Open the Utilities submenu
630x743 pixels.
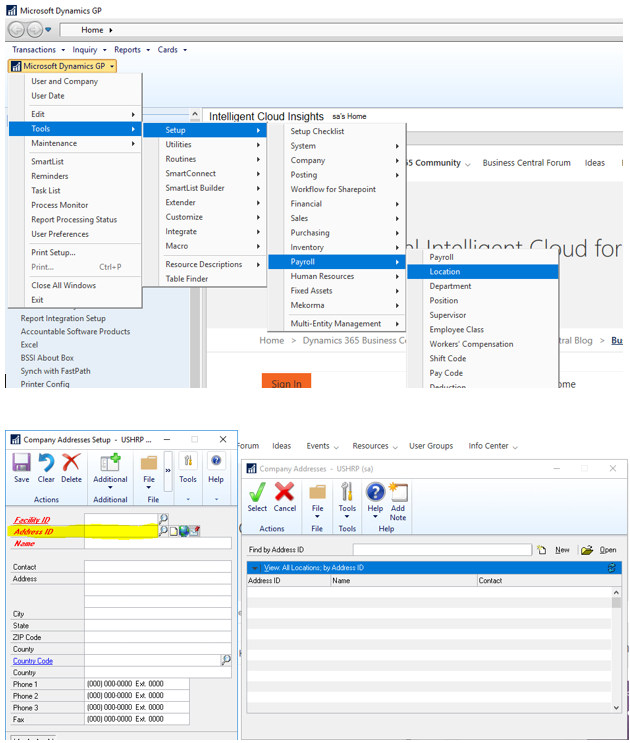205,145
